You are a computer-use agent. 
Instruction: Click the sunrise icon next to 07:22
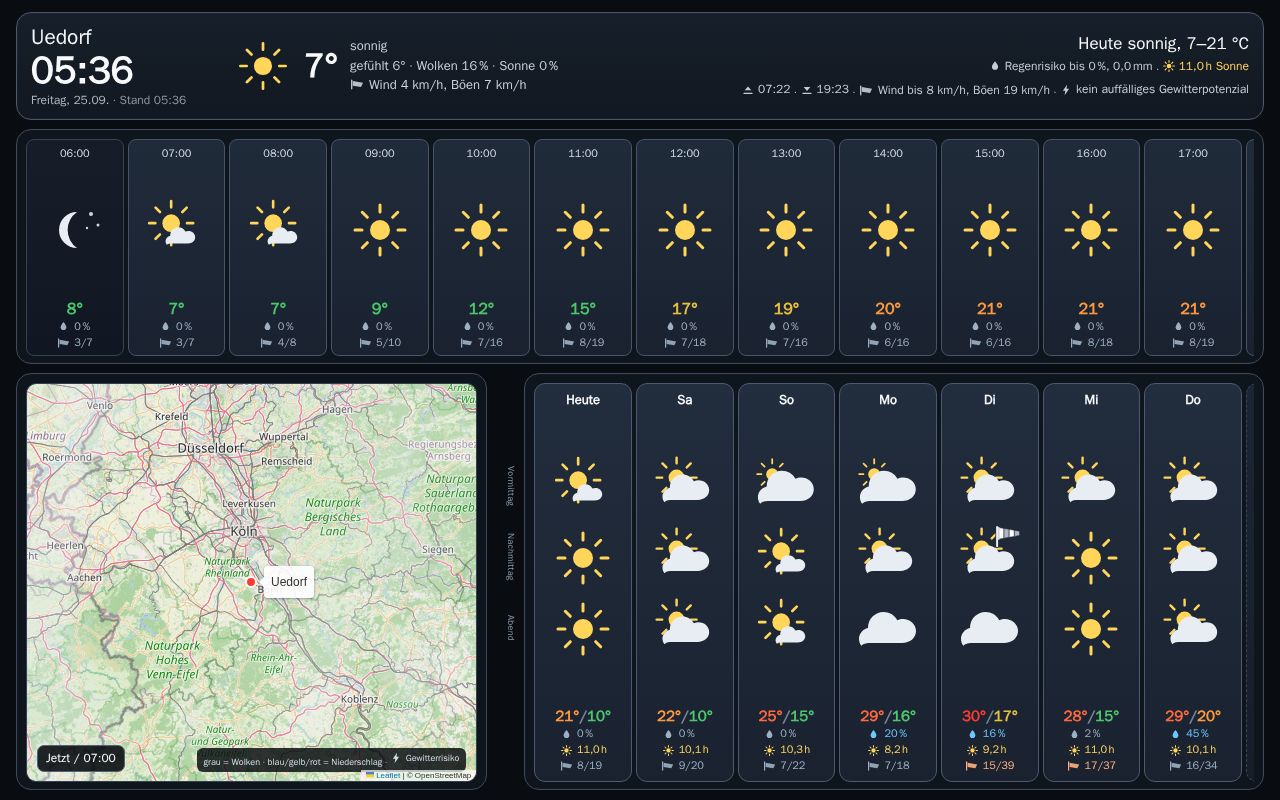(x=747, y=90)
